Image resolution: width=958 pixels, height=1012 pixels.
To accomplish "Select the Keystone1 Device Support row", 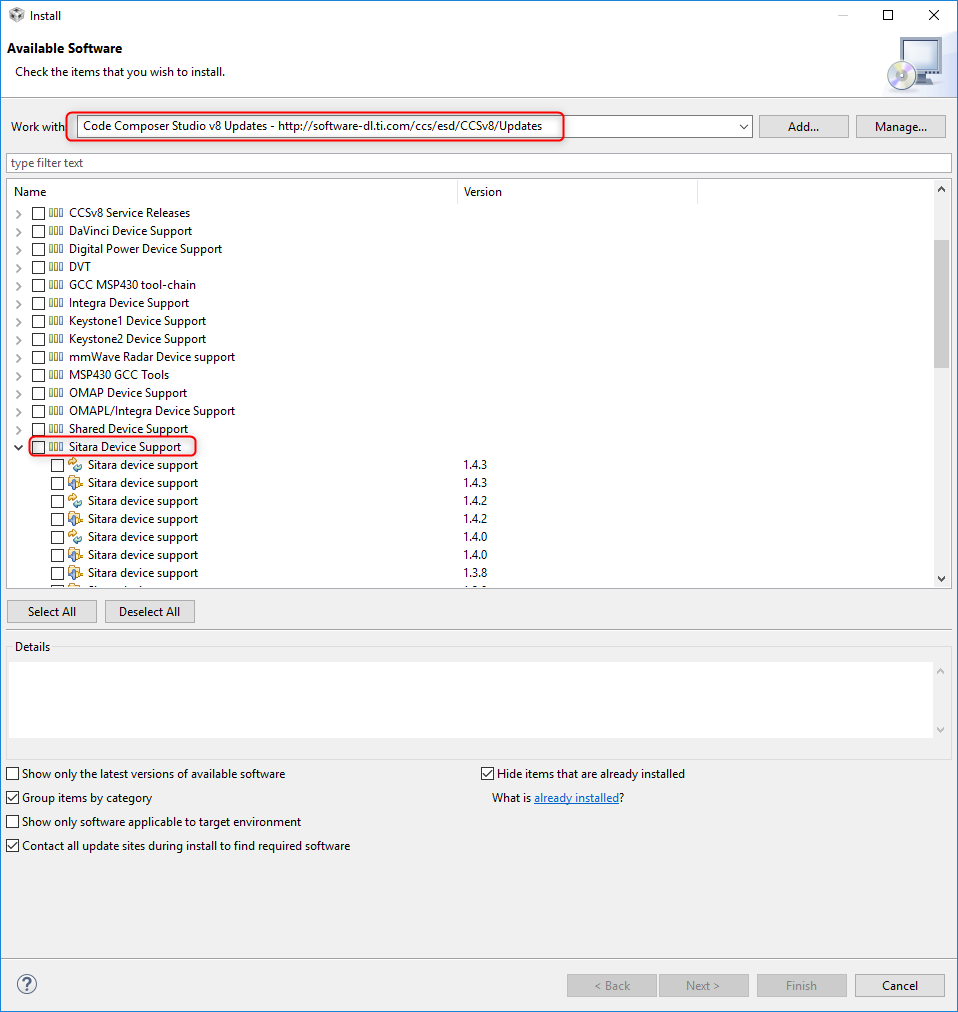I will 137,321.
